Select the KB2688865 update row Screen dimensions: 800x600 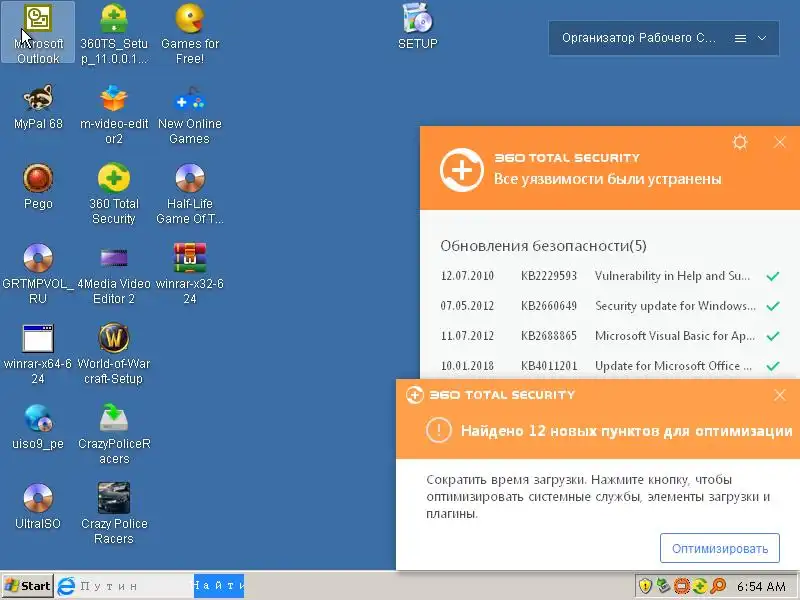610,336
